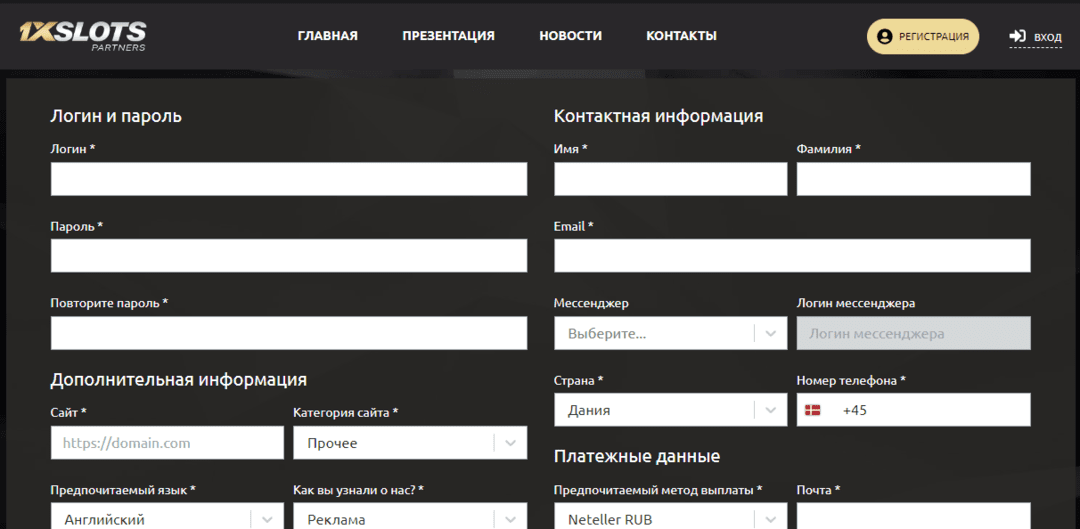Click the Сайт field with https://domain.com placeholder
This screenshot has height=529, width=1080.
(x=167, y=443)
